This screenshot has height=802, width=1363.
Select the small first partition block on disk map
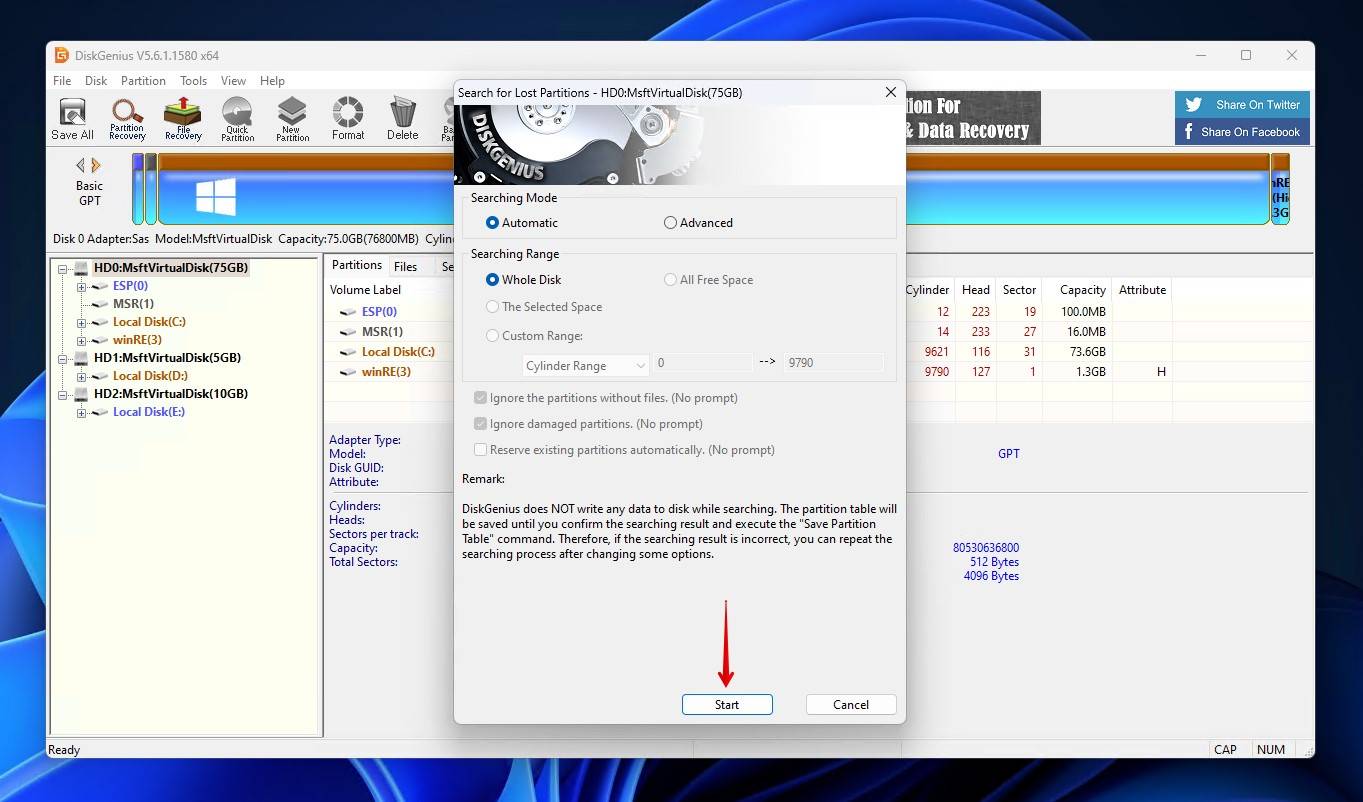tap(138, 189)
